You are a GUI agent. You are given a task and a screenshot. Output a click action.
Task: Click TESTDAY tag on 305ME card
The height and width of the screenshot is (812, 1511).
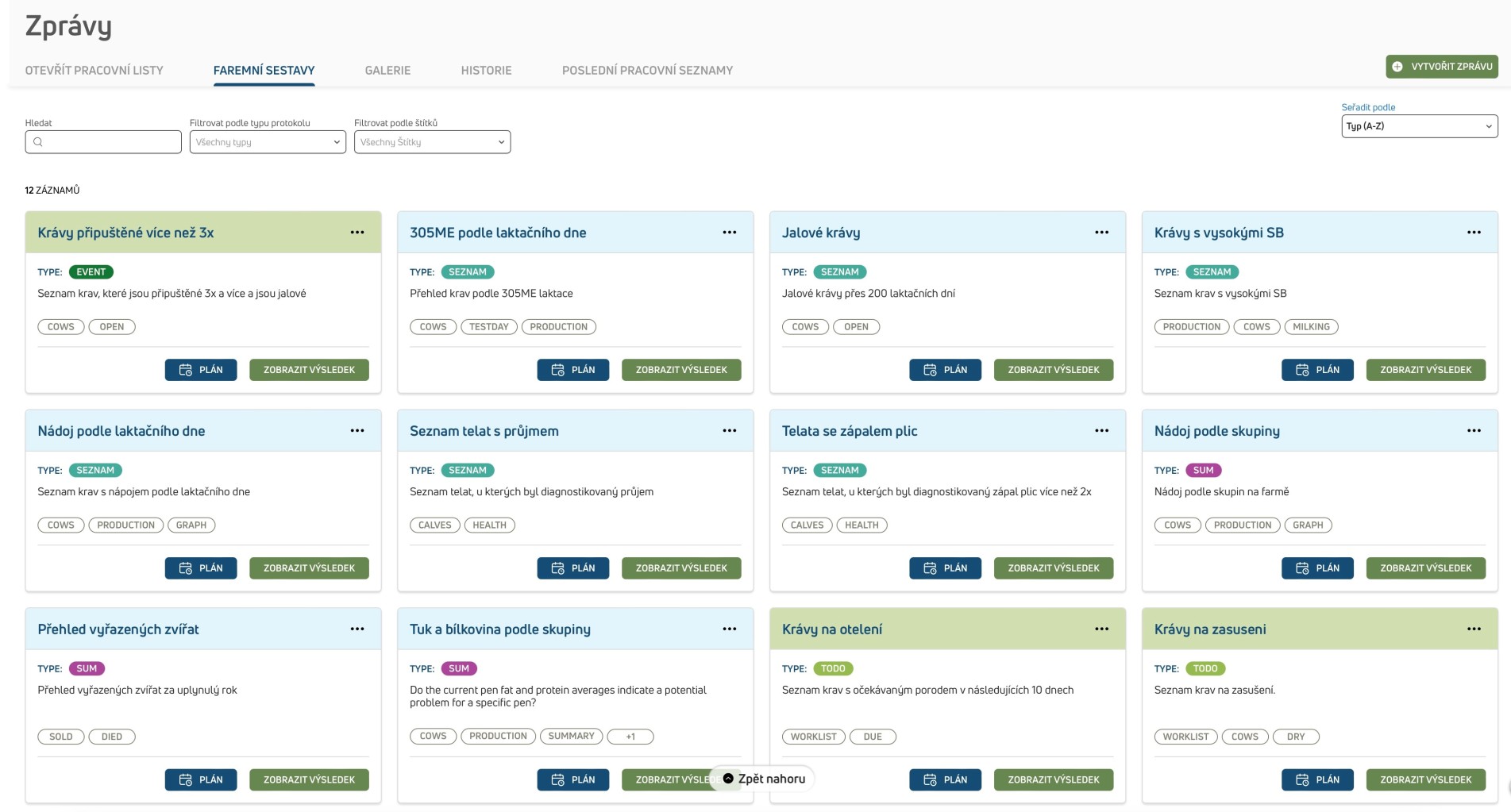[489, 327]
